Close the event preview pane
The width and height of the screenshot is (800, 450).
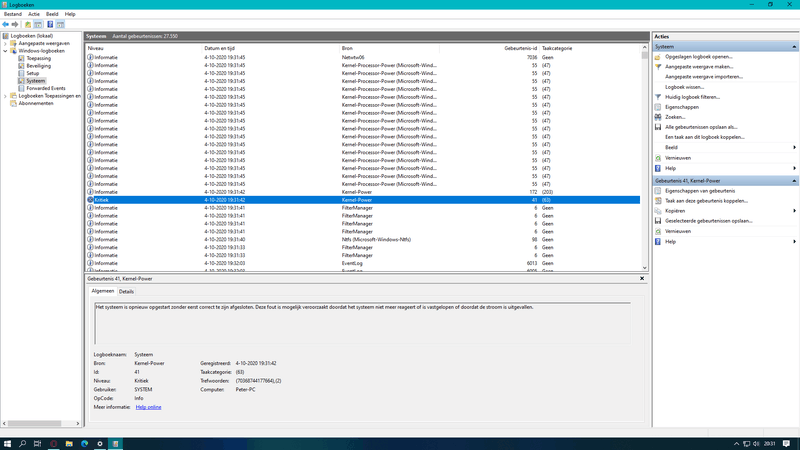point(642,279)
